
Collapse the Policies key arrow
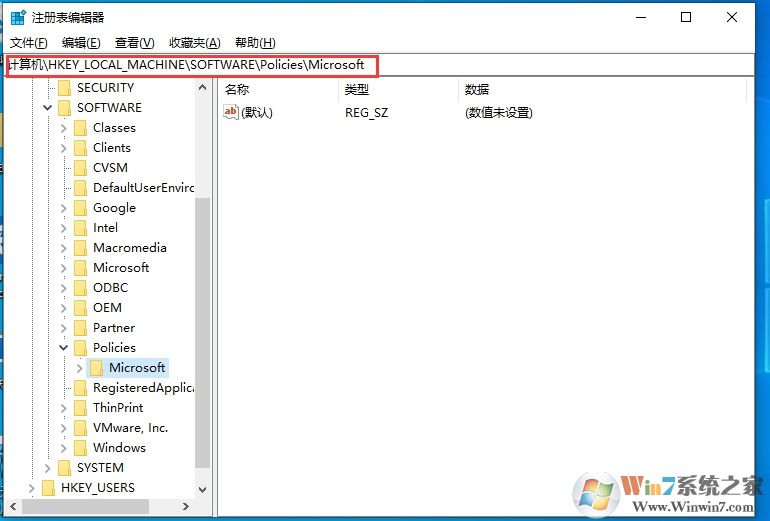click(x=63, y=348)
